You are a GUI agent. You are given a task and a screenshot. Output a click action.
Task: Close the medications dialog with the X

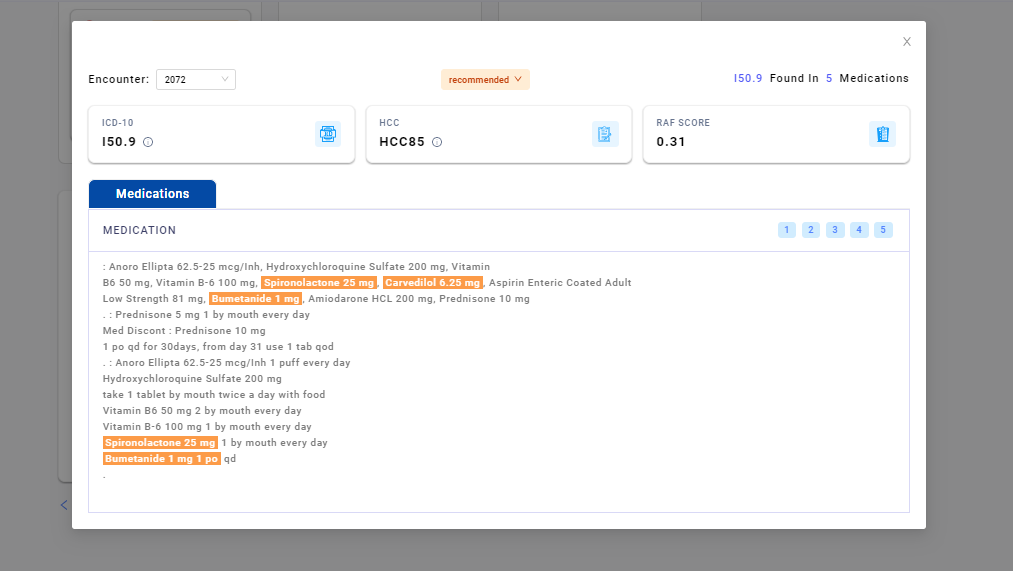(x=906, y=42)
